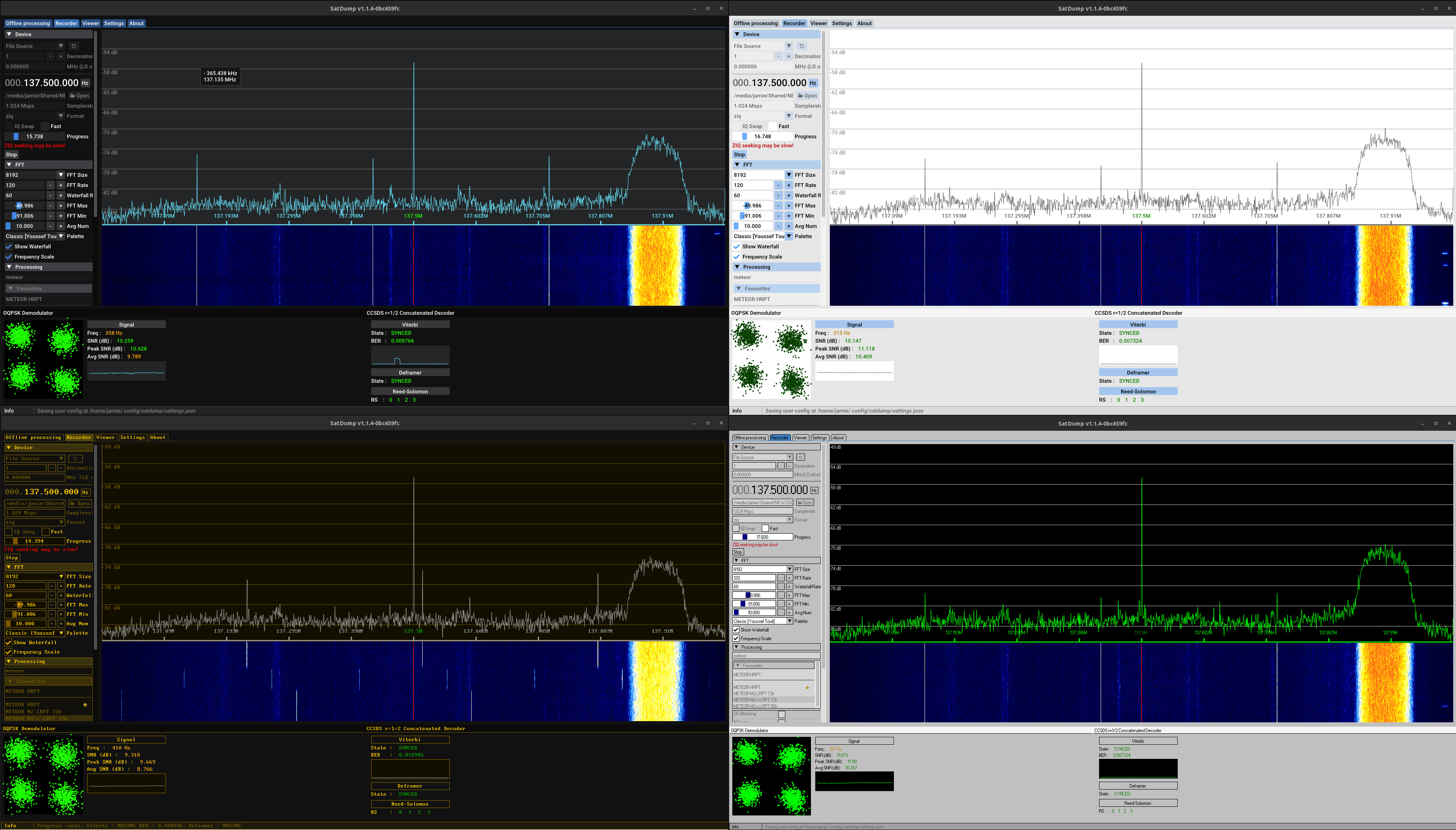Screen dimensions: 1456x830
Task: Click the Hz unit button in gray classic-theme window
Action: [814, 490]
